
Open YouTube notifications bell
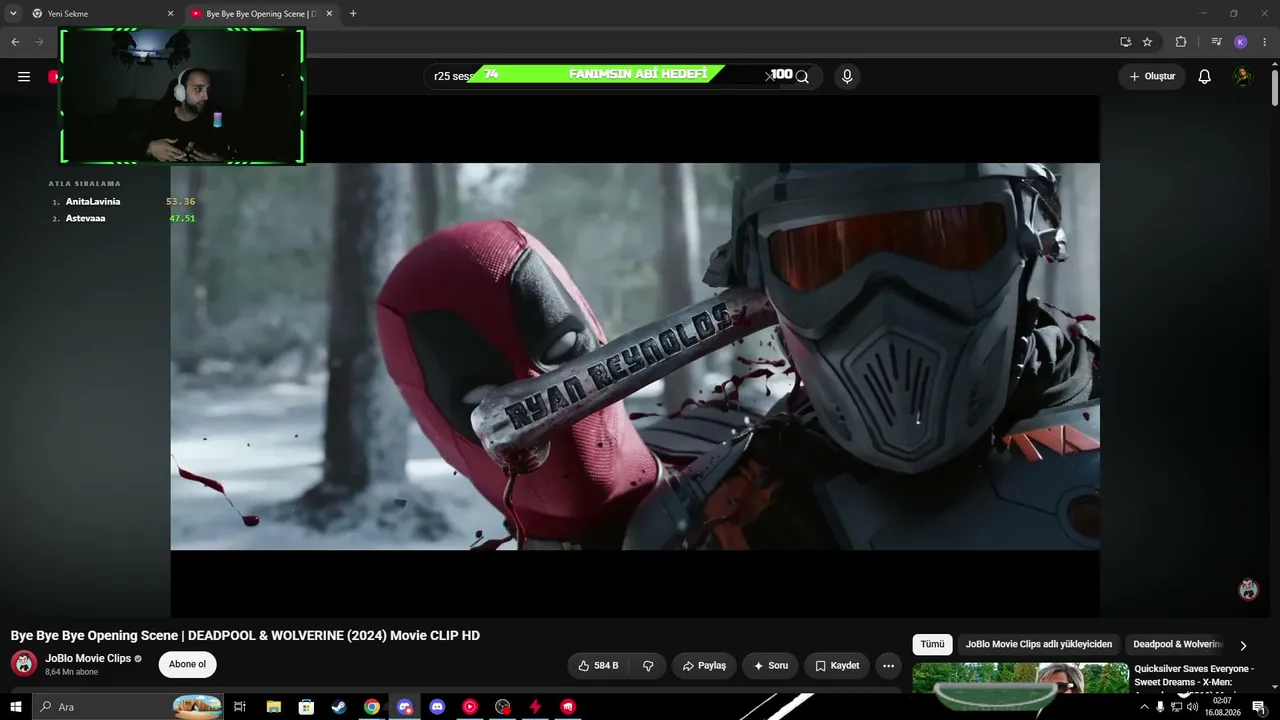pos(1205,77)
